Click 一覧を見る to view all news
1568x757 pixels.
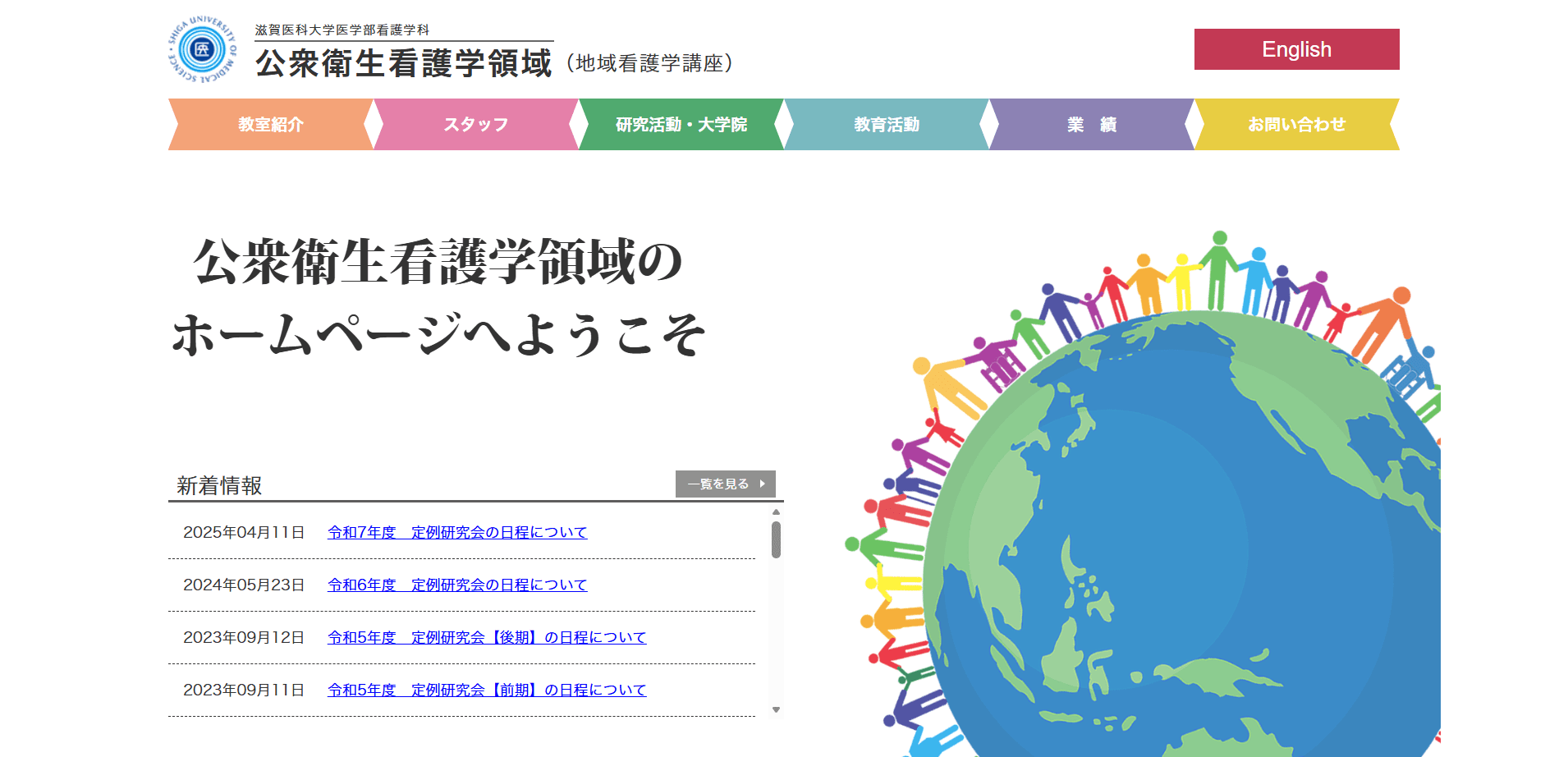(718, 484)
